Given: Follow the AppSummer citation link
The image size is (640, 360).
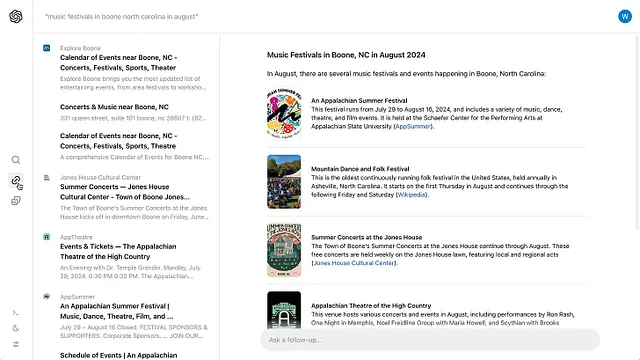Looking at the screenshot, I should point(413,127).
